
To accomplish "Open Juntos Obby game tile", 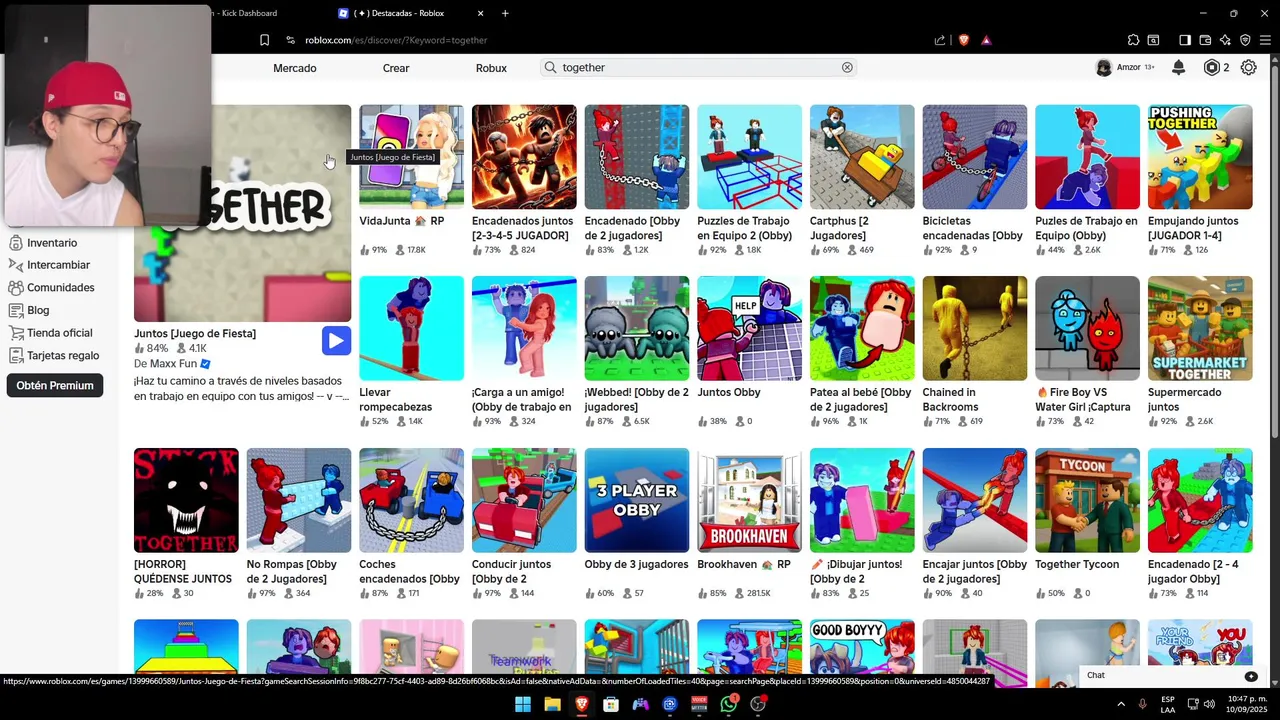I will point(749,352).
